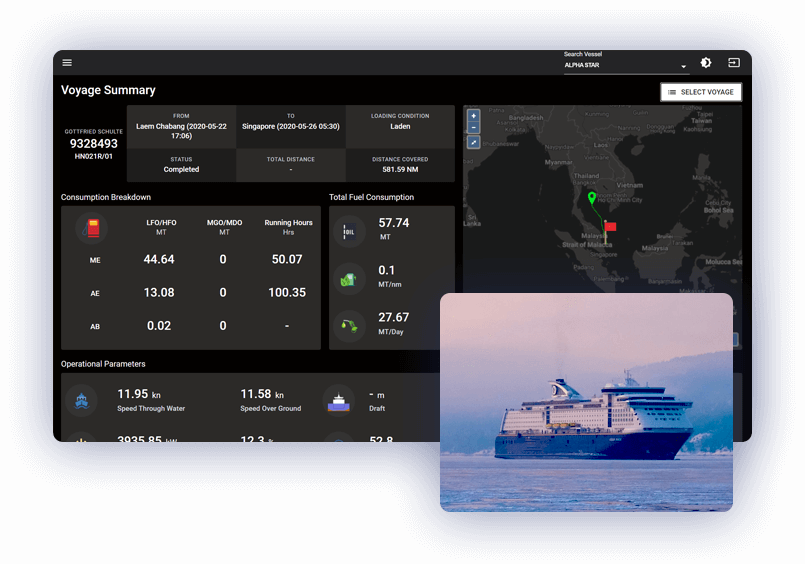Image resolution: width=805 pixels, height=564 pixels.
Task: Click the red destination flag marker
Action: pos(610,226)
